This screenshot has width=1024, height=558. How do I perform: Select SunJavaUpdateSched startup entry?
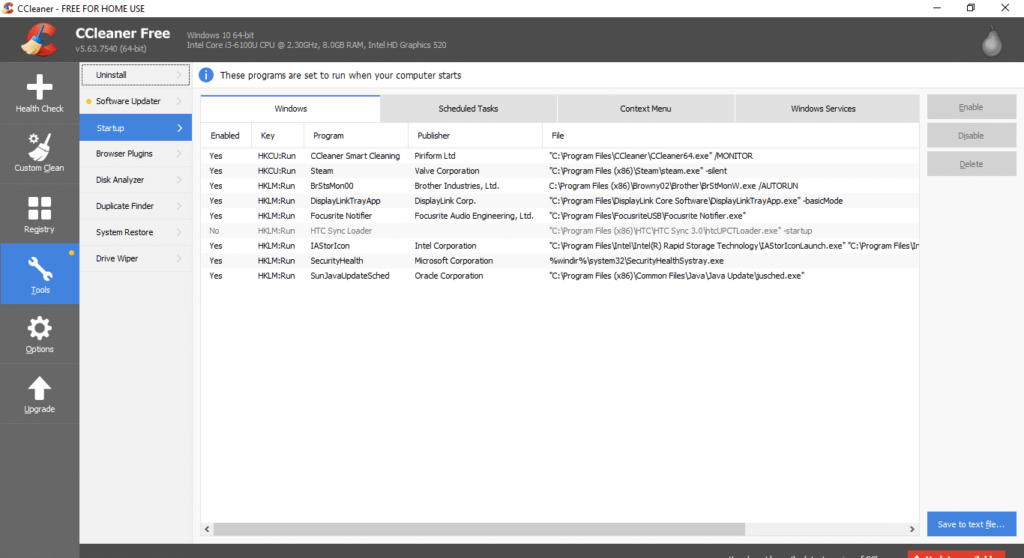pos(560,276)
